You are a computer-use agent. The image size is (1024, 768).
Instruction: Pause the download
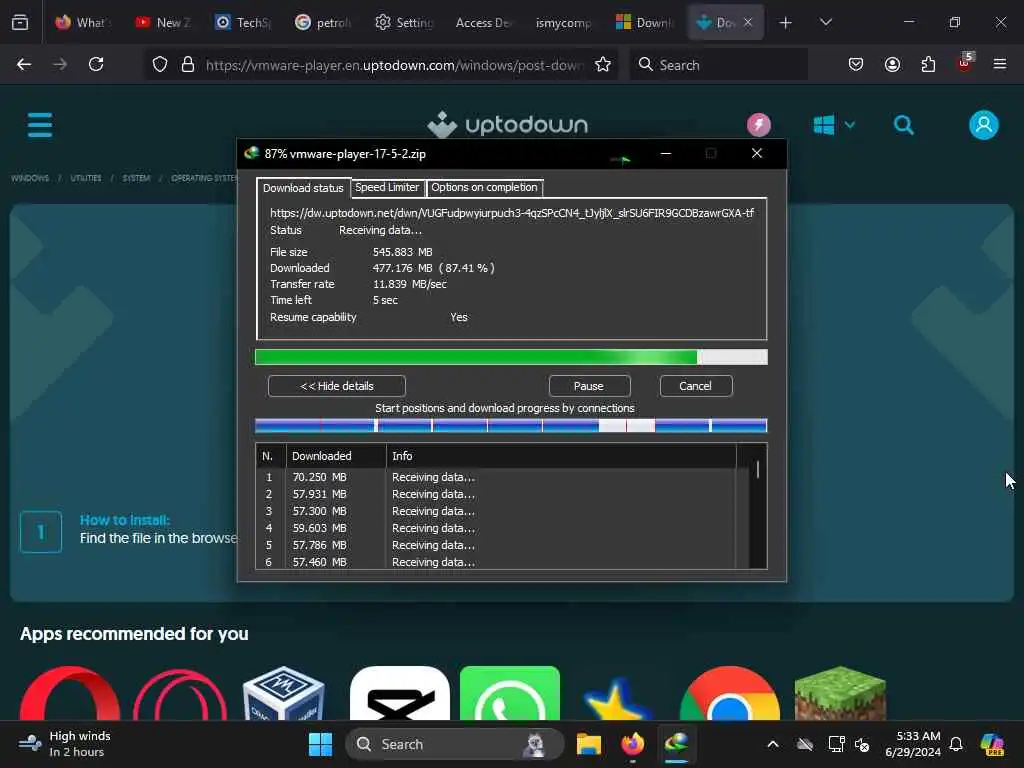[589, 386]
